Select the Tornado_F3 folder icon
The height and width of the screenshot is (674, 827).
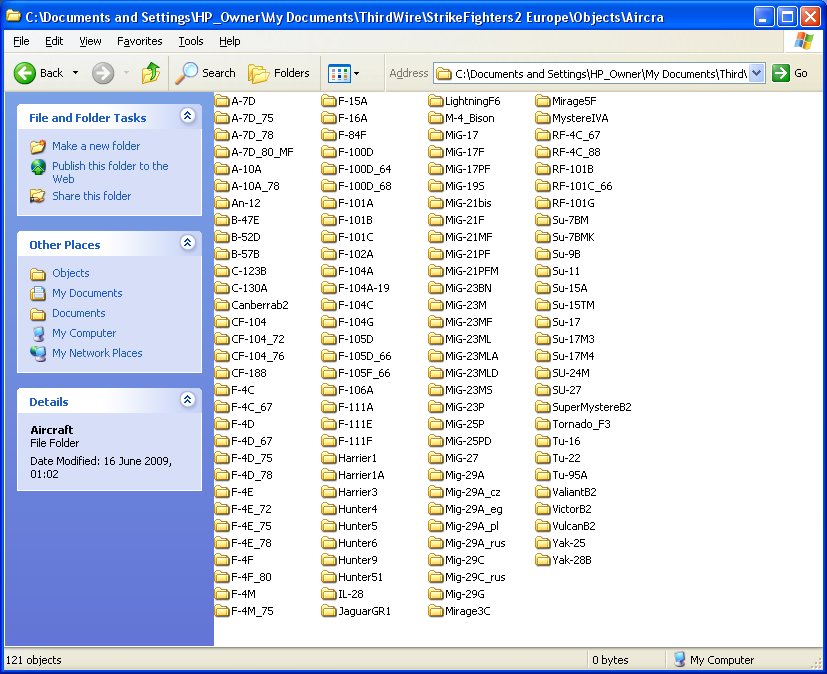[x=543, y=424]
